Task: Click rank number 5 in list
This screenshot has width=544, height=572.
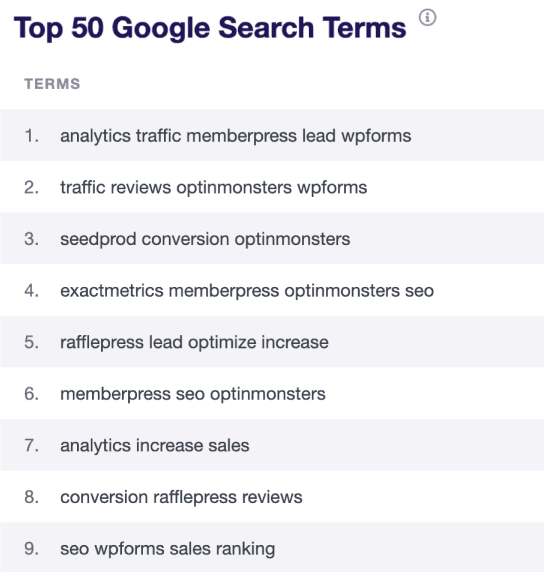Action: tap(31, 343)
